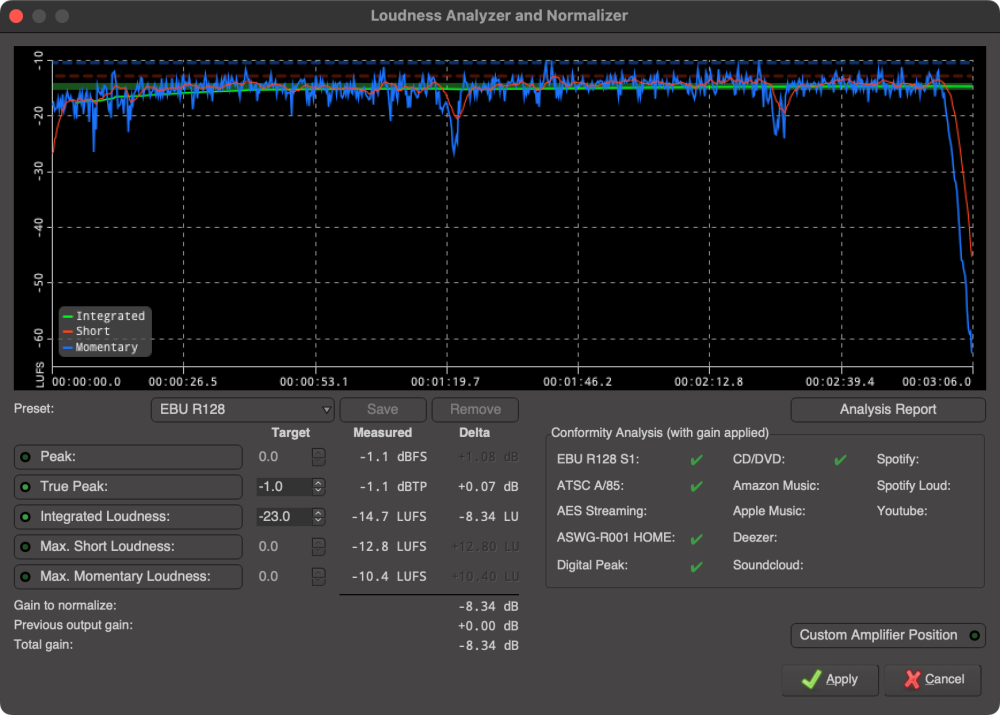Image resolution: width=1000 pixels, height=715 pixels.
Task: Disable the Max. Momentary Loudness LED
Action: pyautogui.click(x=24, y=577)
